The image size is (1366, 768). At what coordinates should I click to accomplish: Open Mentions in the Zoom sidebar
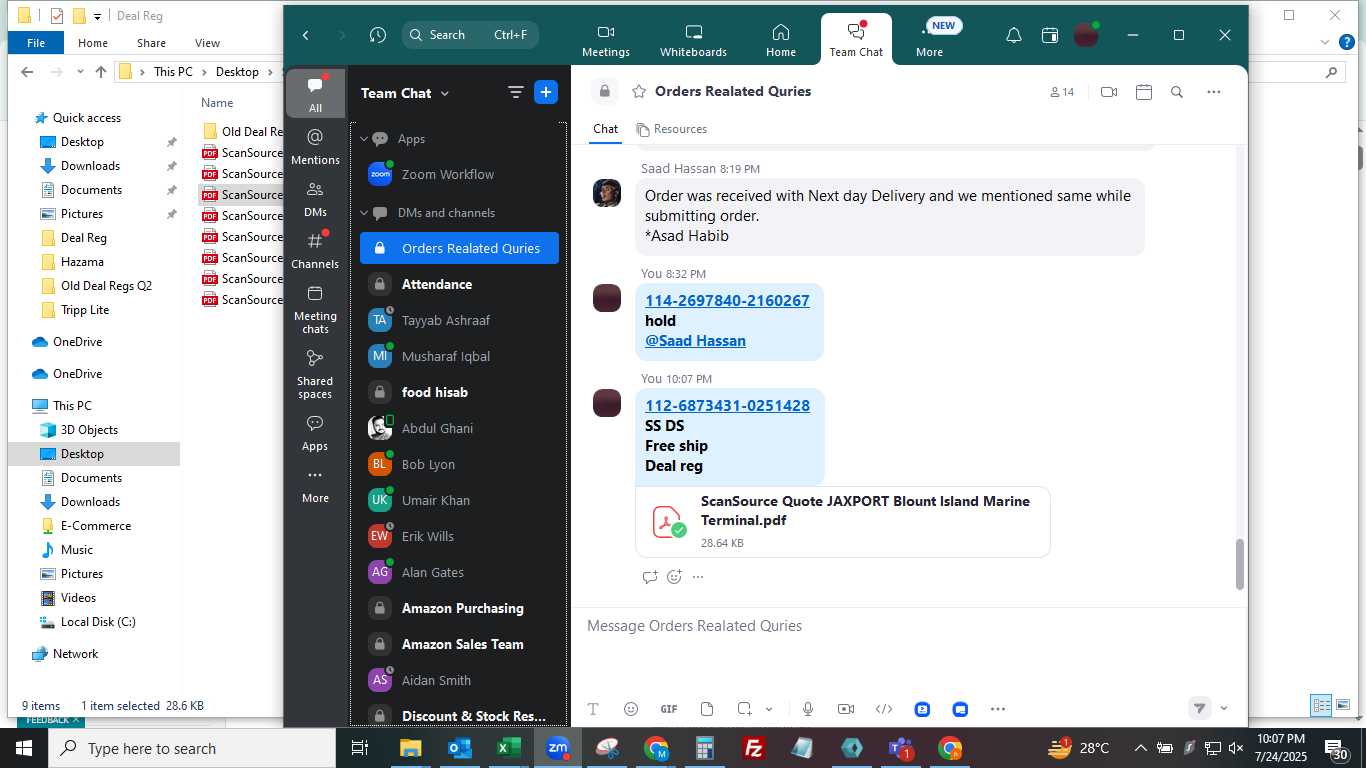[x=315, y=146]
